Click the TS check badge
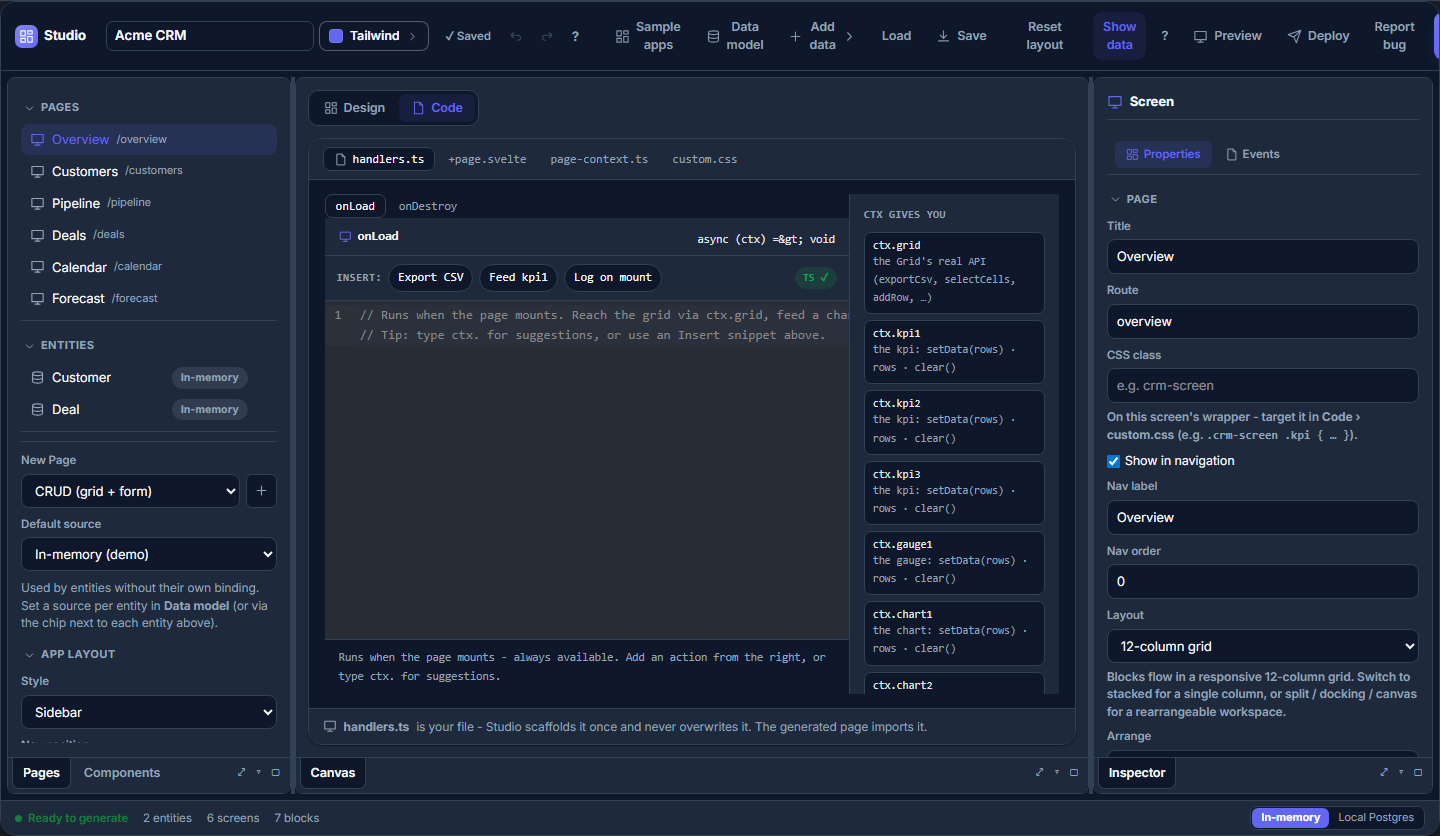This screenshot has width=1440, height=836. click(816, 278)
